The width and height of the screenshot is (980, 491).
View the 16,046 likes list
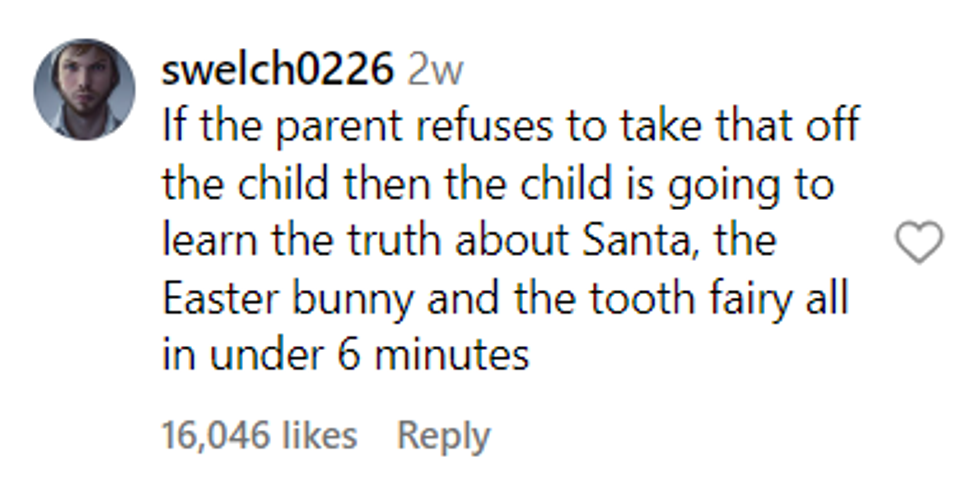point(259,435)
